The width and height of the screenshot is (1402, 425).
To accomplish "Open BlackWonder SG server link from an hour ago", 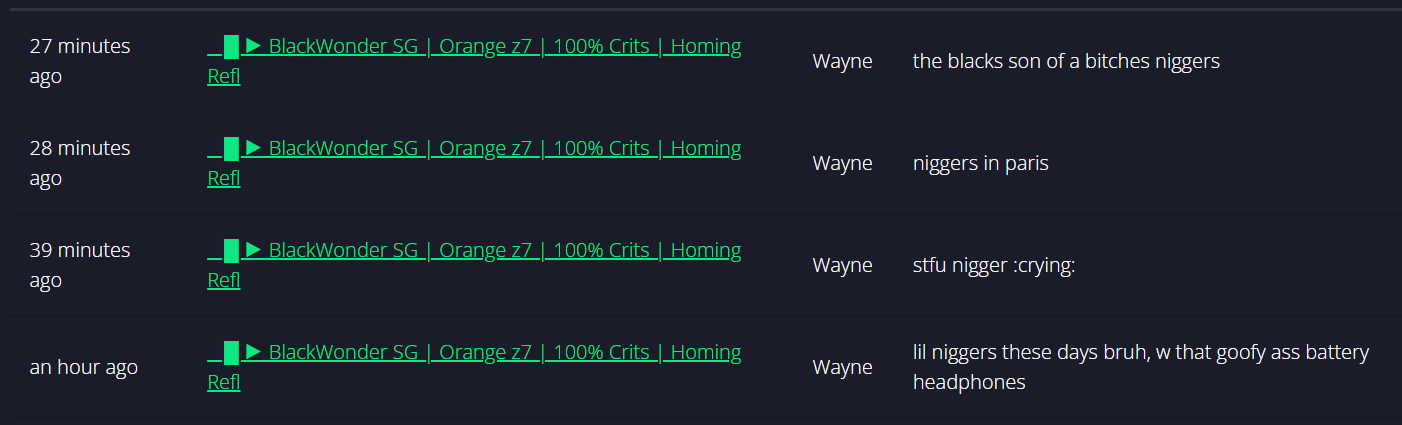I will (474, 367).
